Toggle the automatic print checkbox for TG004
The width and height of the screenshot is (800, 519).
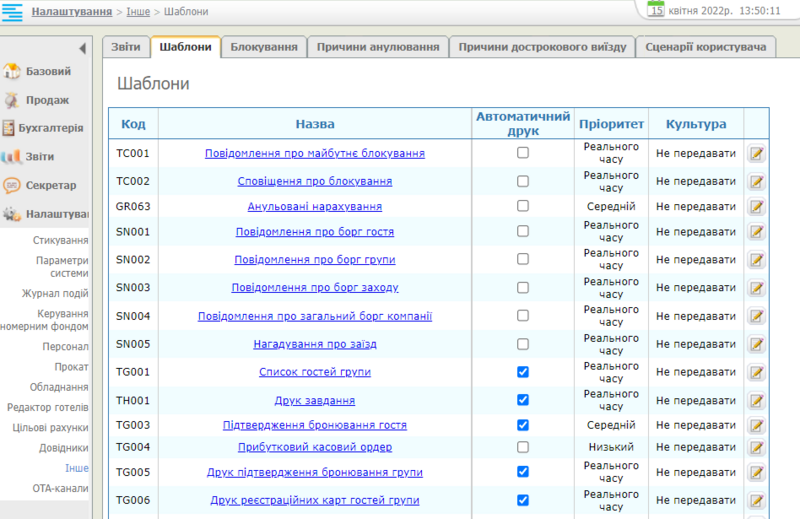[x=522, y=447]
